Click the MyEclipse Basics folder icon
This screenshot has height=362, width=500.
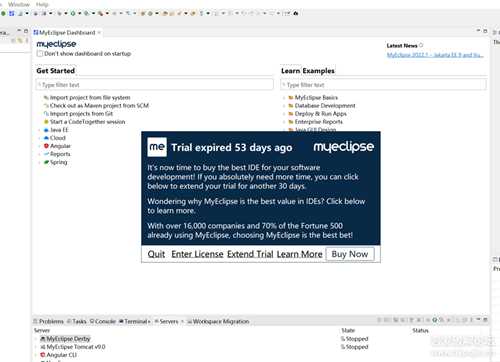point(291,98)
